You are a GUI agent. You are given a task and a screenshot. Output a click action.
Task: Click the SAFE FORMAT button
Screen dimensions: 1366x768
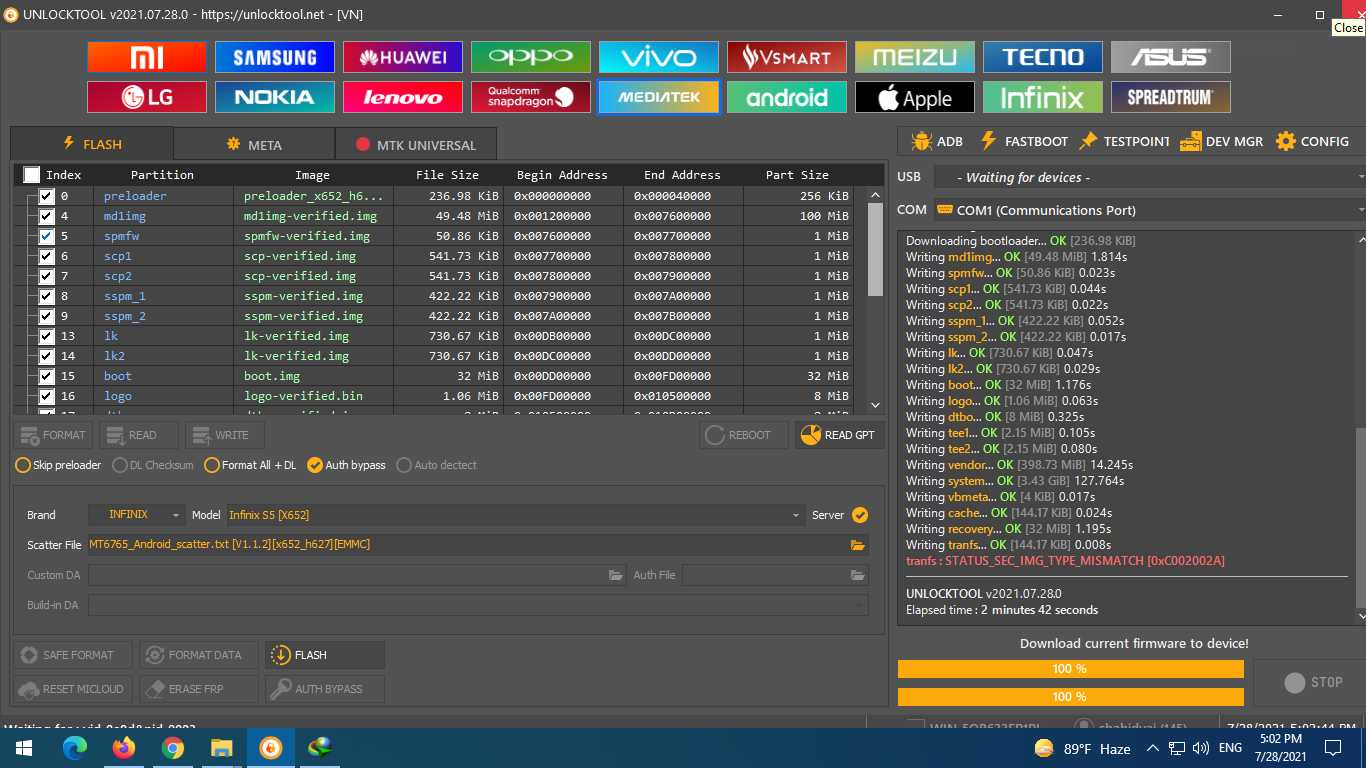[73, 655]
